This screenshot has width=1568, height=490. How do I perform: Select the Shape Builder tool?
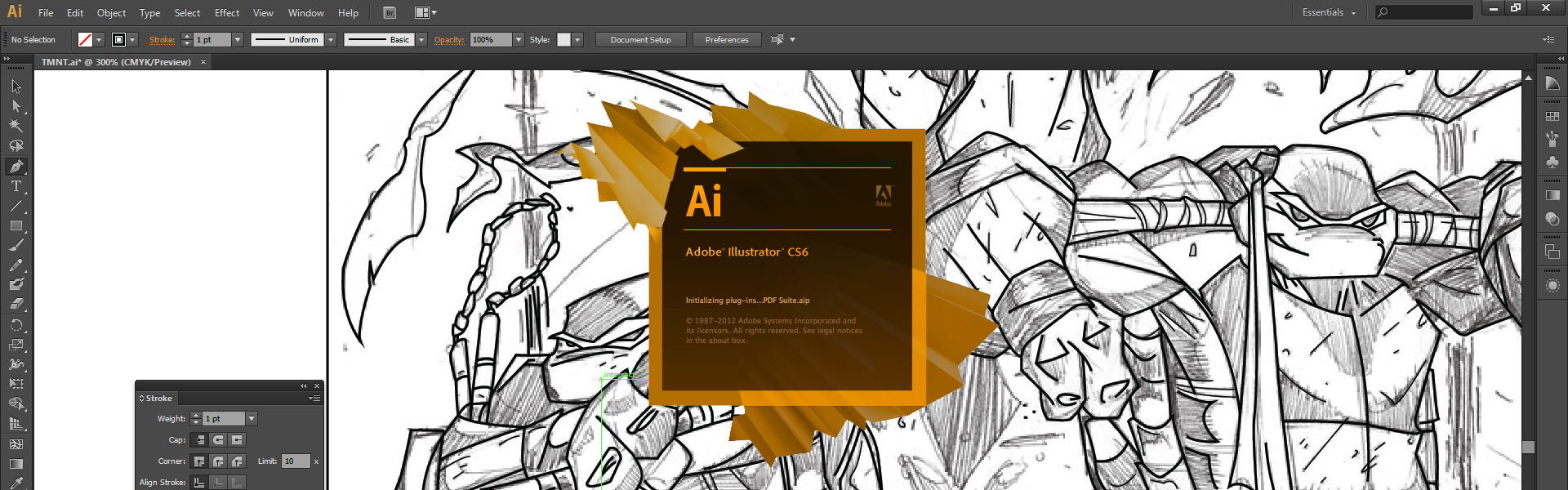click(x=16, y=404)
